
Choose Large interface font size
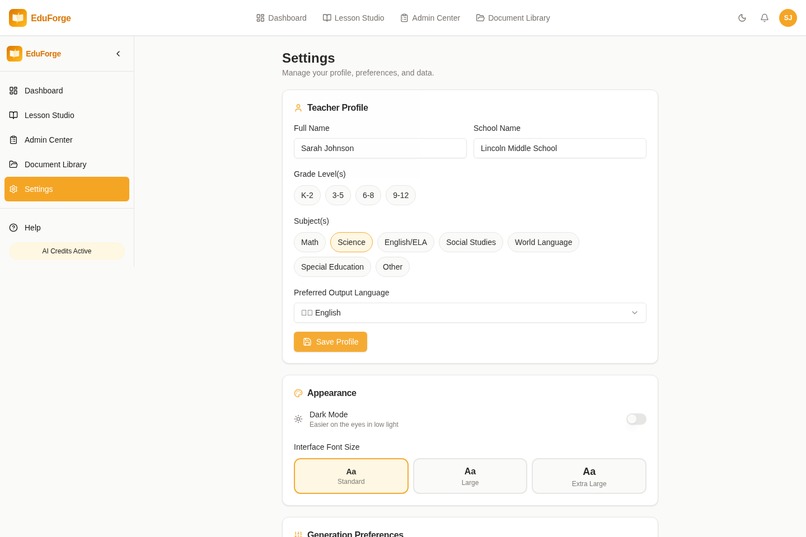coord(470,476)
